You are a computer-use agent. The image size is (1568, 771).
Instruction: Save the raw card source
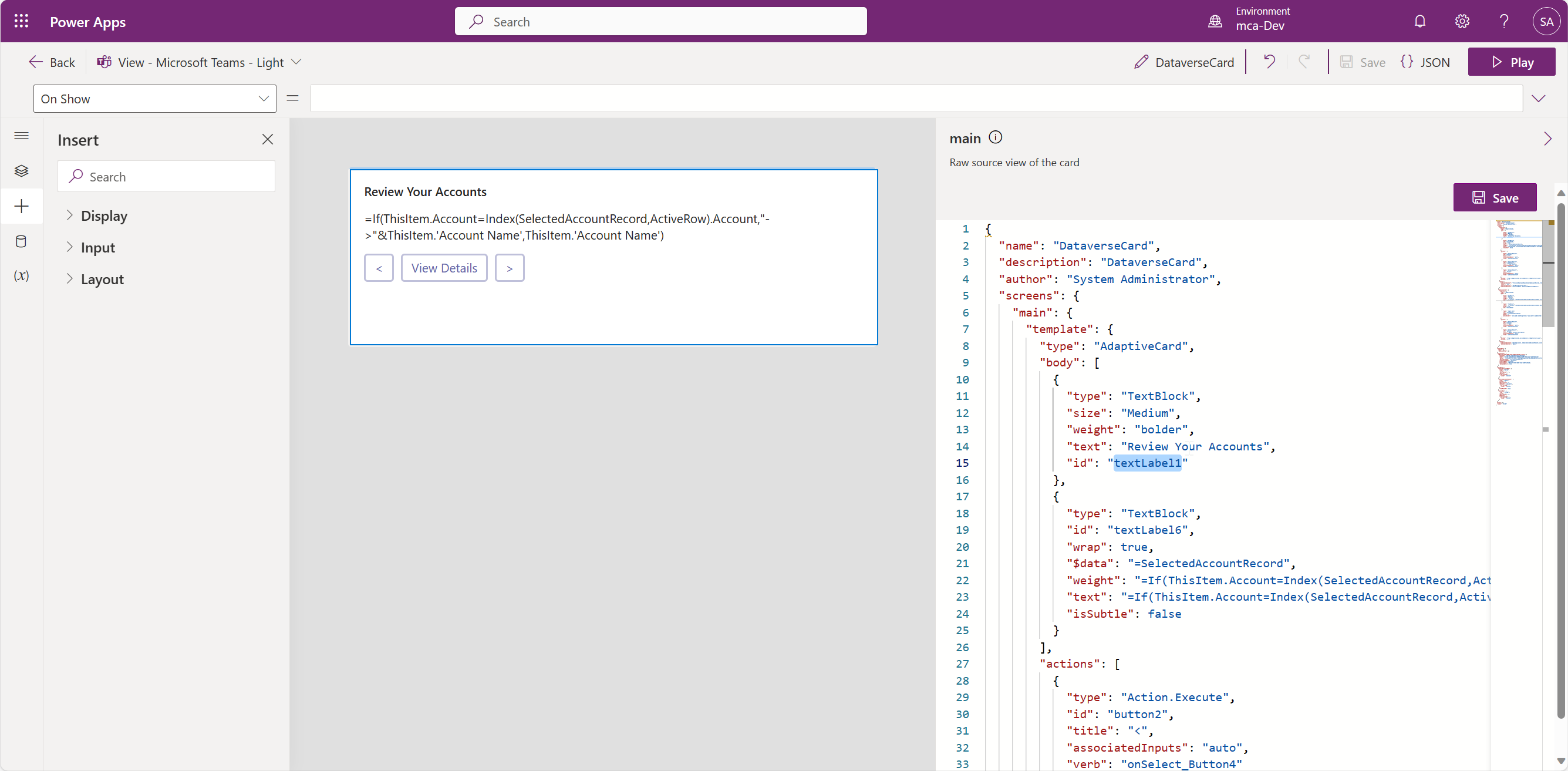1495,197
